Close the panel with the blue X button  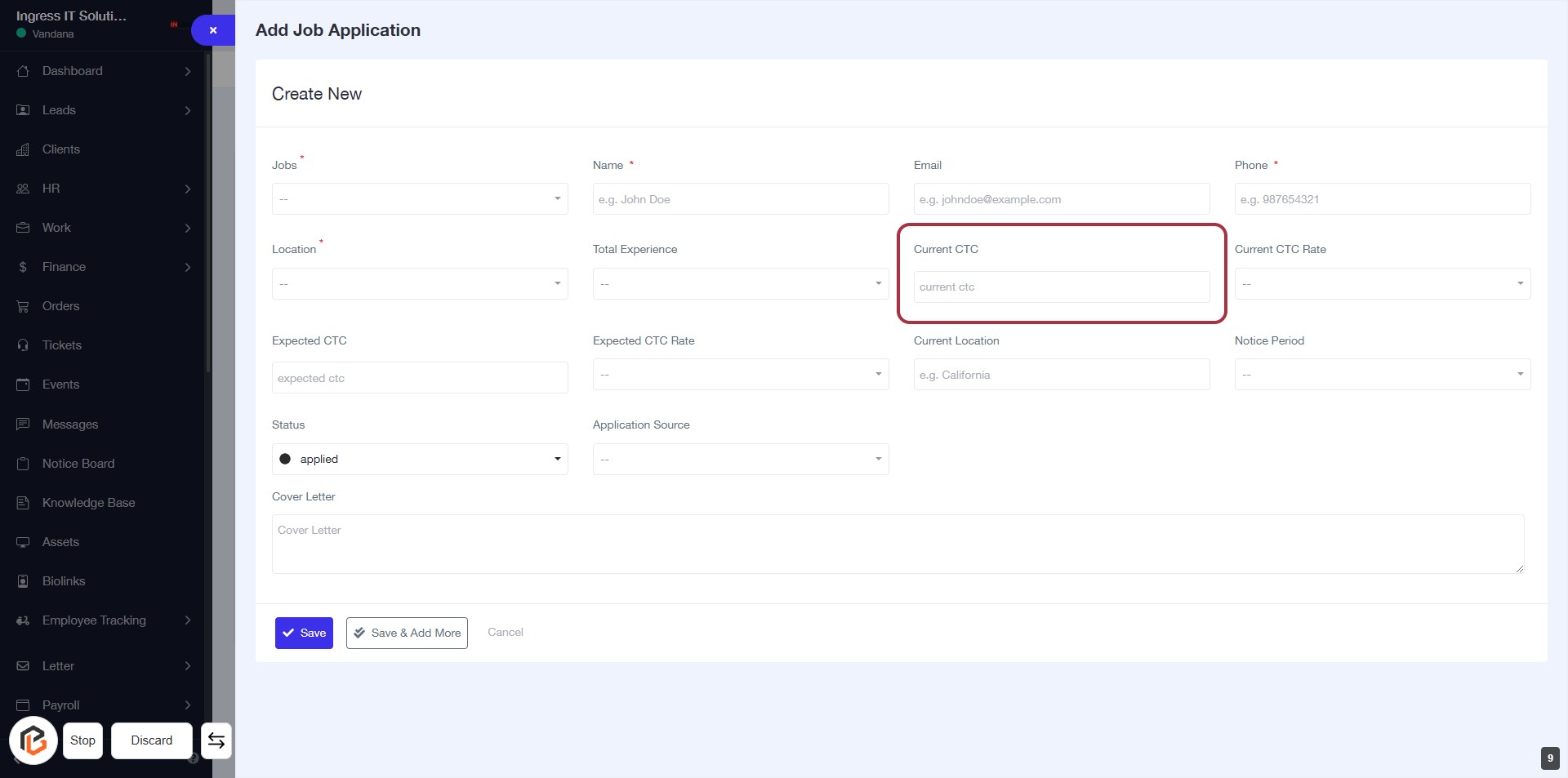(213, 30)
